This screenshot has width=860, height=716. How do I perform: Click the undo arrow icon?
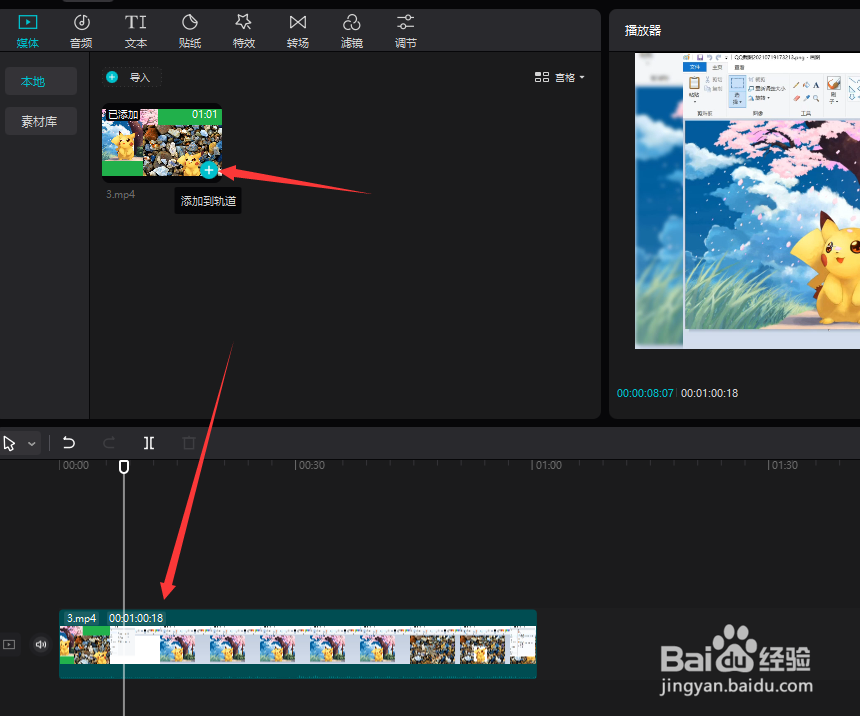click(x=69, y=443)
